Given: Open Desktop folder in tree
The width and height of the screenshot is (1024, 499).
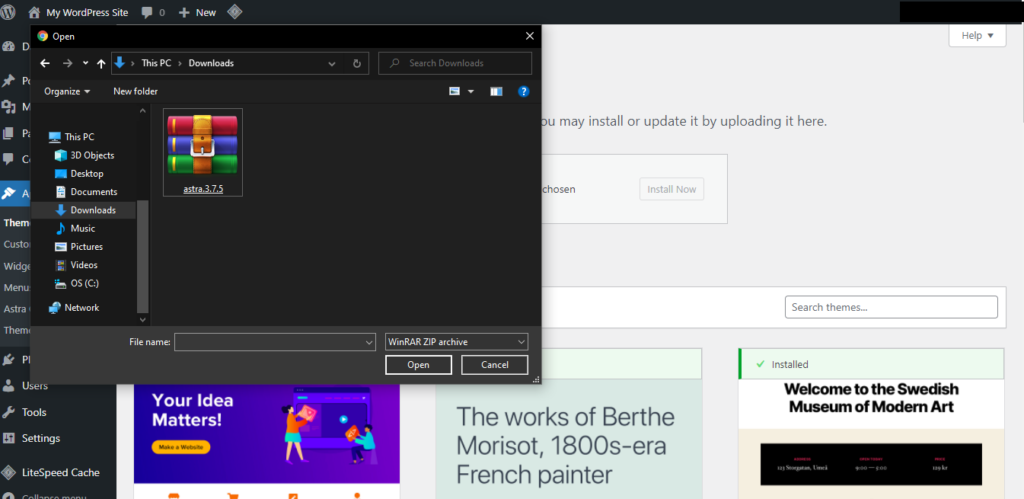Looking at the screenshot, I should click(x=79, y=174).
